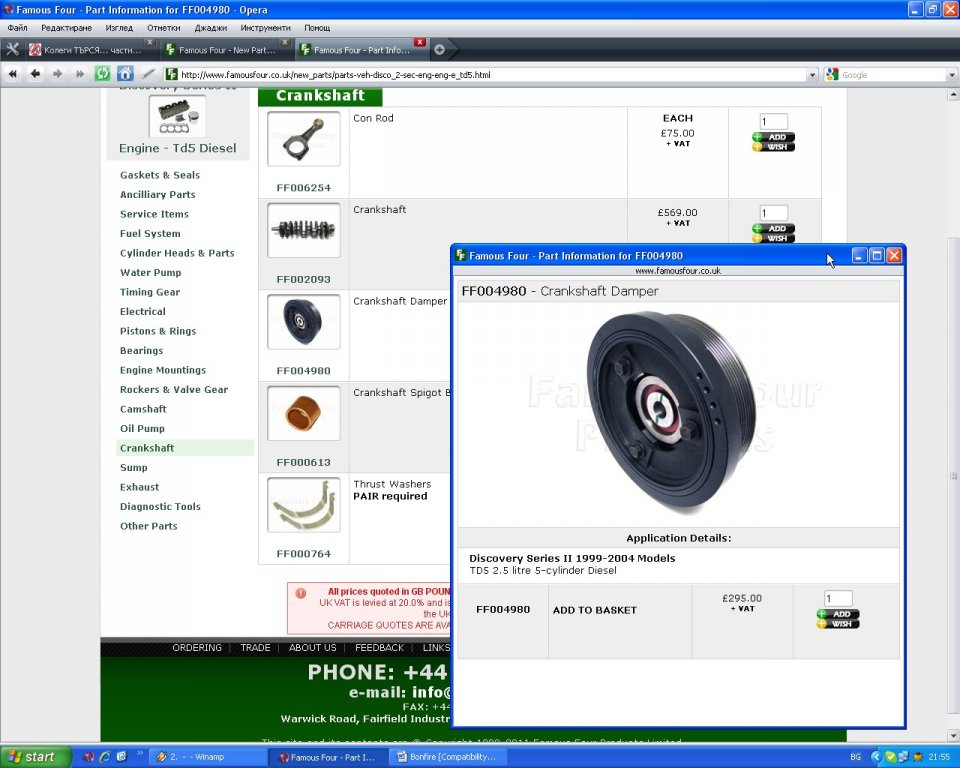Open Fuel System category

[150, 234]
